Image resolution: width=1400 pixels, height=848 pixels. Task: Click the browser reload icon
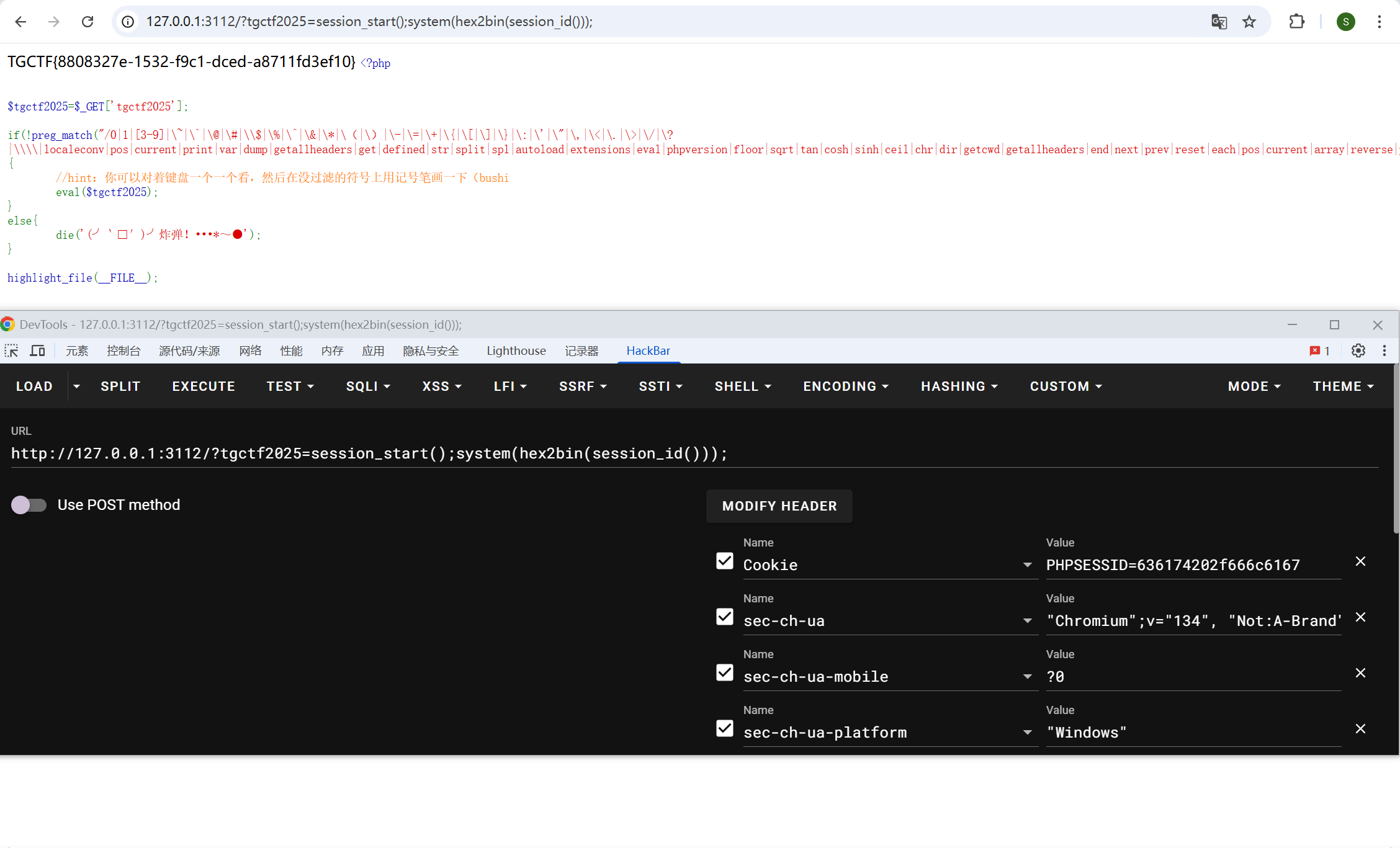pos(87,22)
